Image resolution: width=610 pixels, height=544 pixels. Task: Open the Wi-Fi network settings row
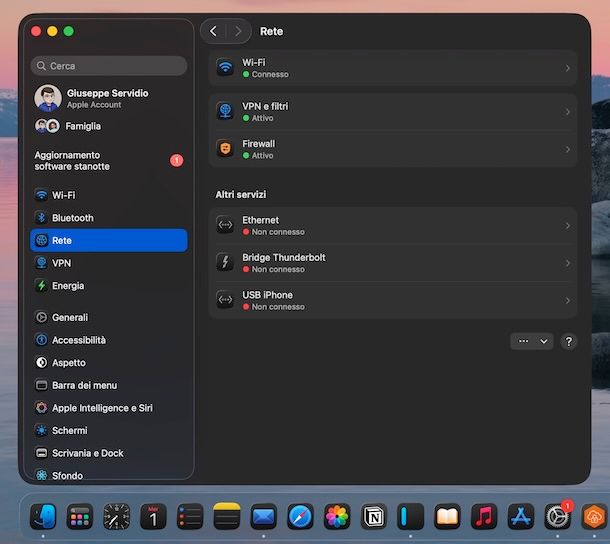(x=392, y=68)
